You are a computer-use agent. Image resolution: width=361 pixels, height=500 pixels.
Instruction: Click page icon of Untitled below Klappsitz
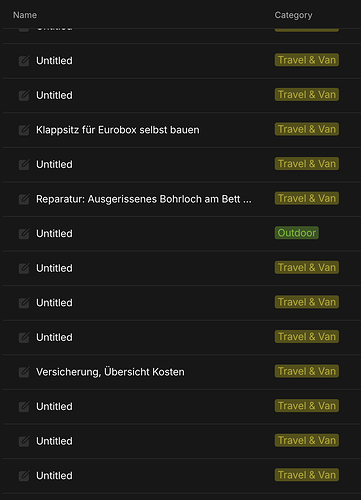24,165
